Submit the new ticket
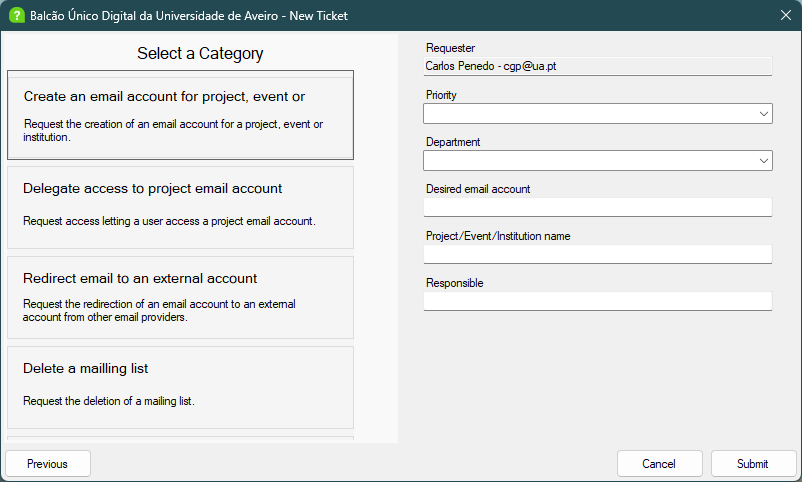Screen dimensions: 802x482 (753, 464)
